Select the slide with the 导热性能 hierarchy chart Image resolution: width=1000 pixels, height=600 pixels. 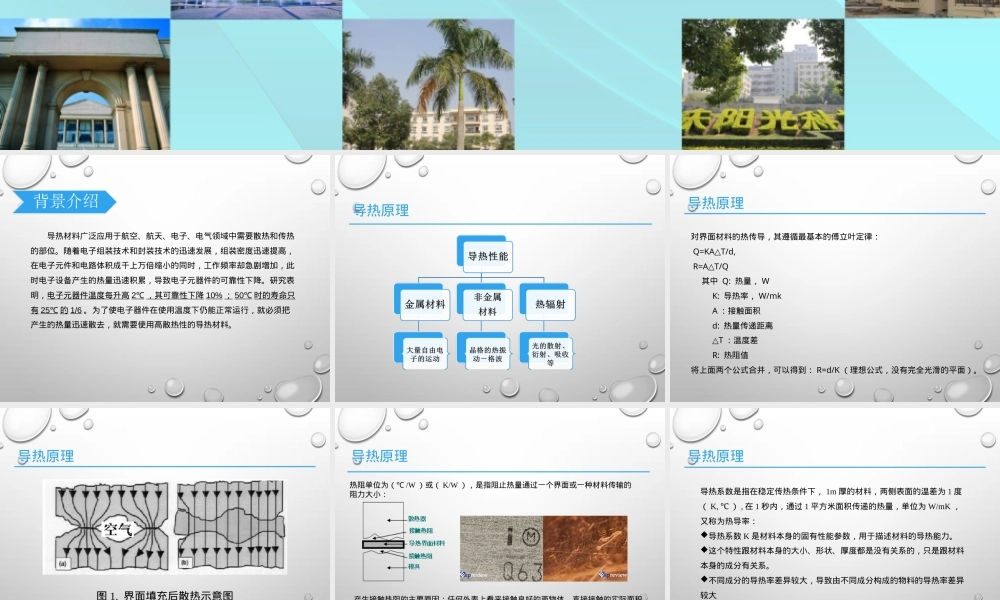pyautogui.click(x=500, y=278)
